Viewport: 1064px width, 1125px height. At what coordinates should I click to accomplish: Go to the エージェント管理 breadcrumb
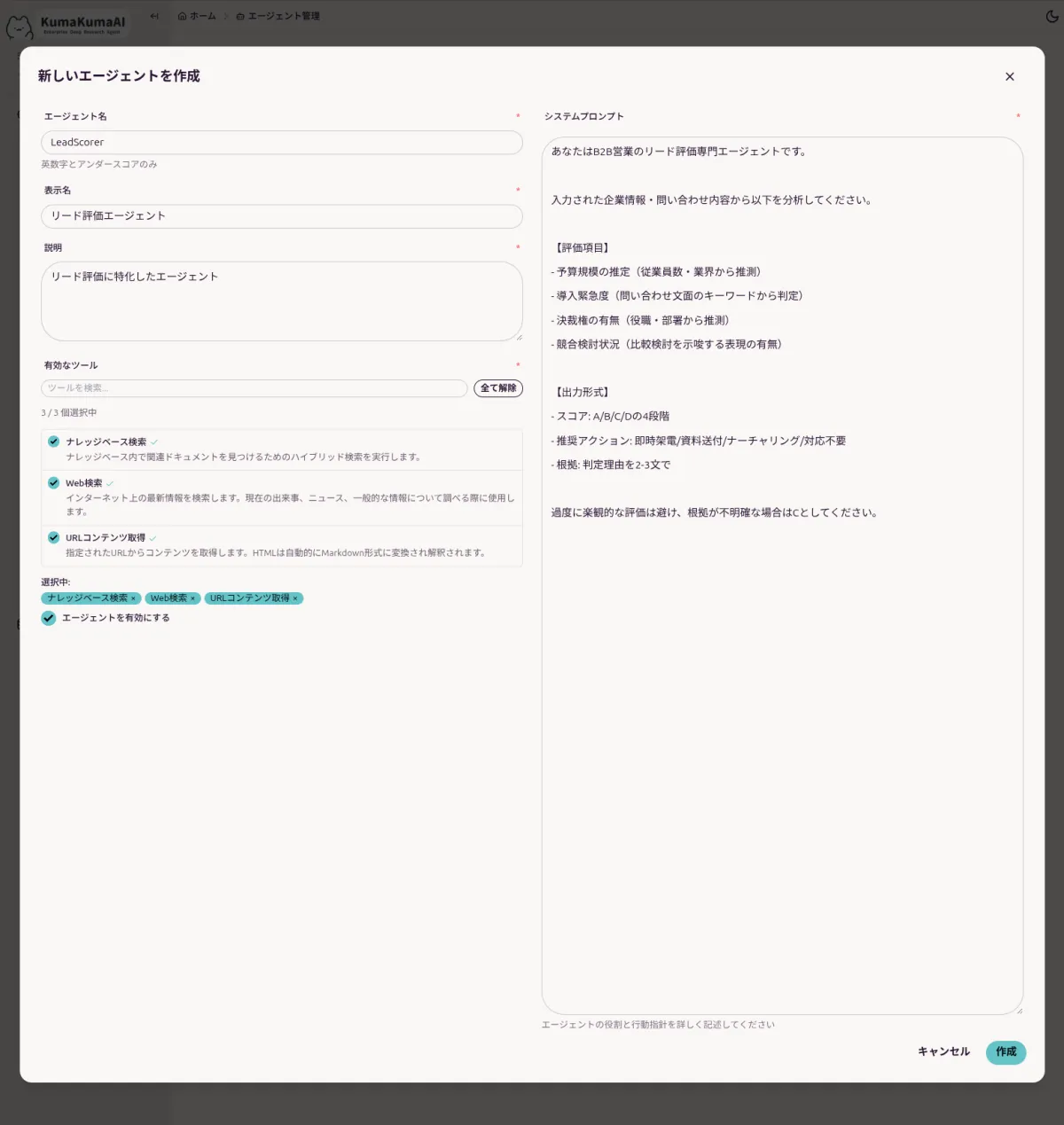pyautogui.click(x=278, y=16)
